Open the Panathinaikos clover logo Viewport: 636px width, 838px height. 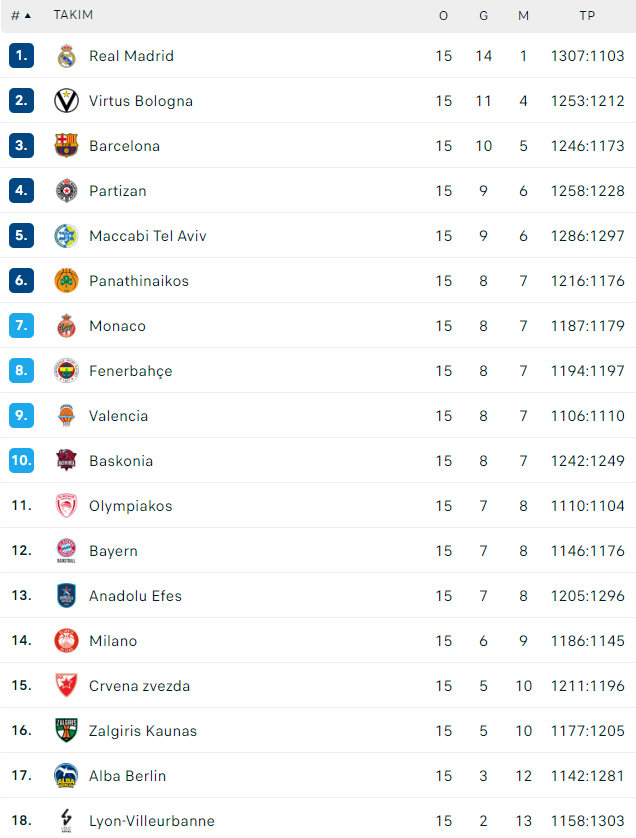point(66,281)
